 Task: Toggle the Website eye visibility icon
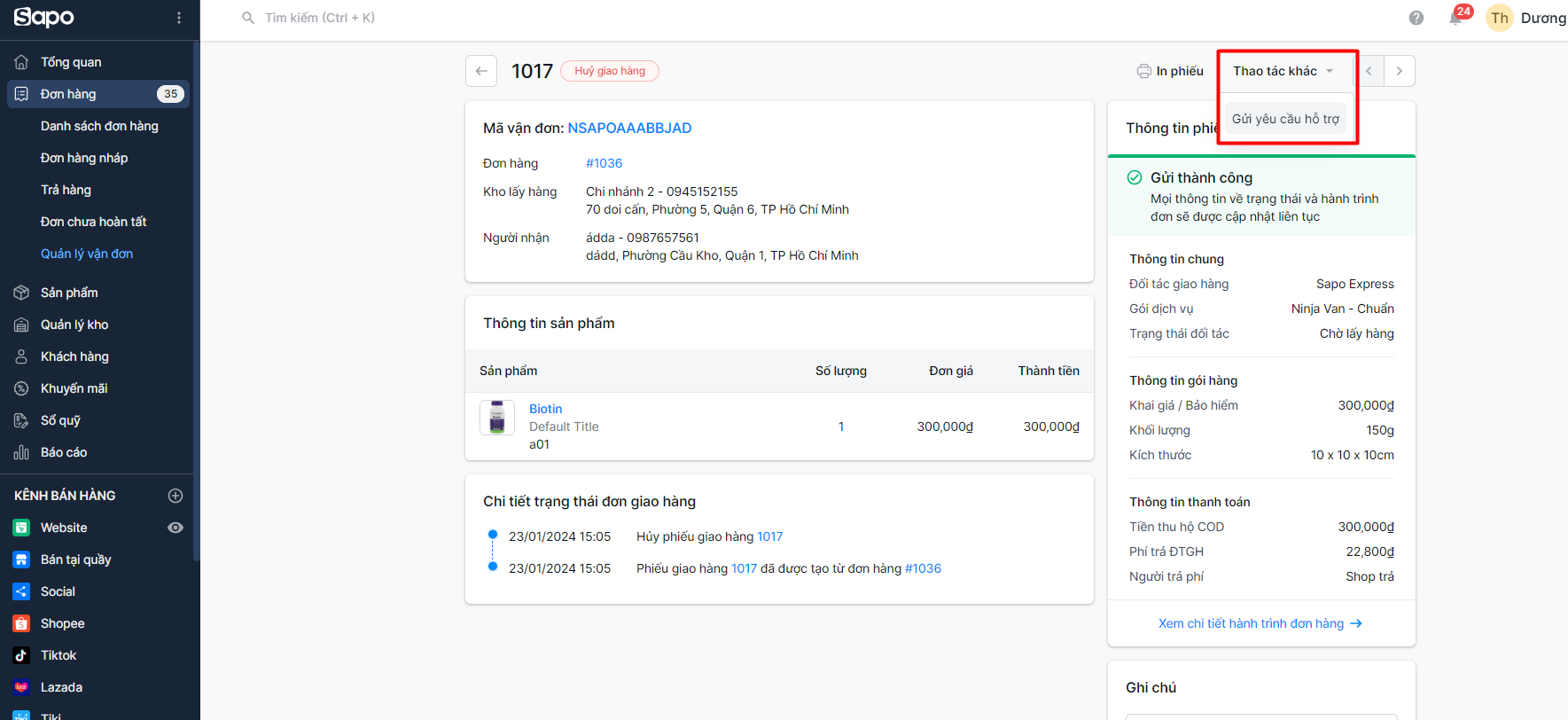click(176, 528)
